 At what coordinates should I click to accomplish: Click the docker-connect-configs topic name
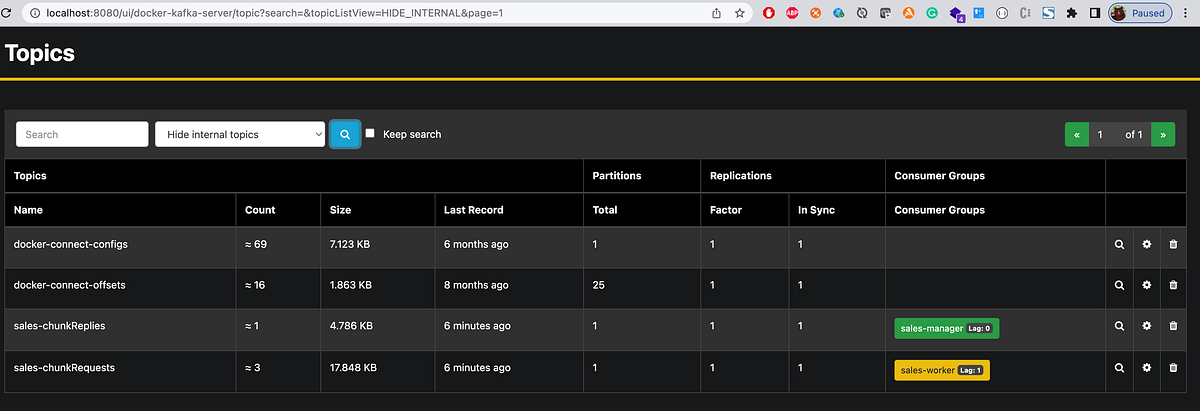71,244
